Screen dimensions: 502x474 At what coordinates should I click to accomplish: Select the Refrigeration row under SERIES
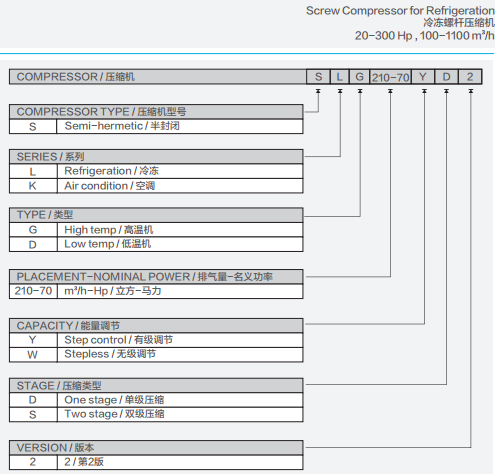point(156,171)
